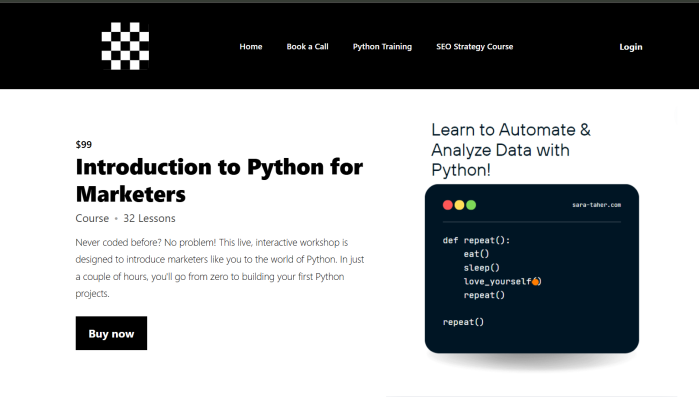Click the Login link
The width and height of the screenshot is (699, 399).
(x=630, y=47)
